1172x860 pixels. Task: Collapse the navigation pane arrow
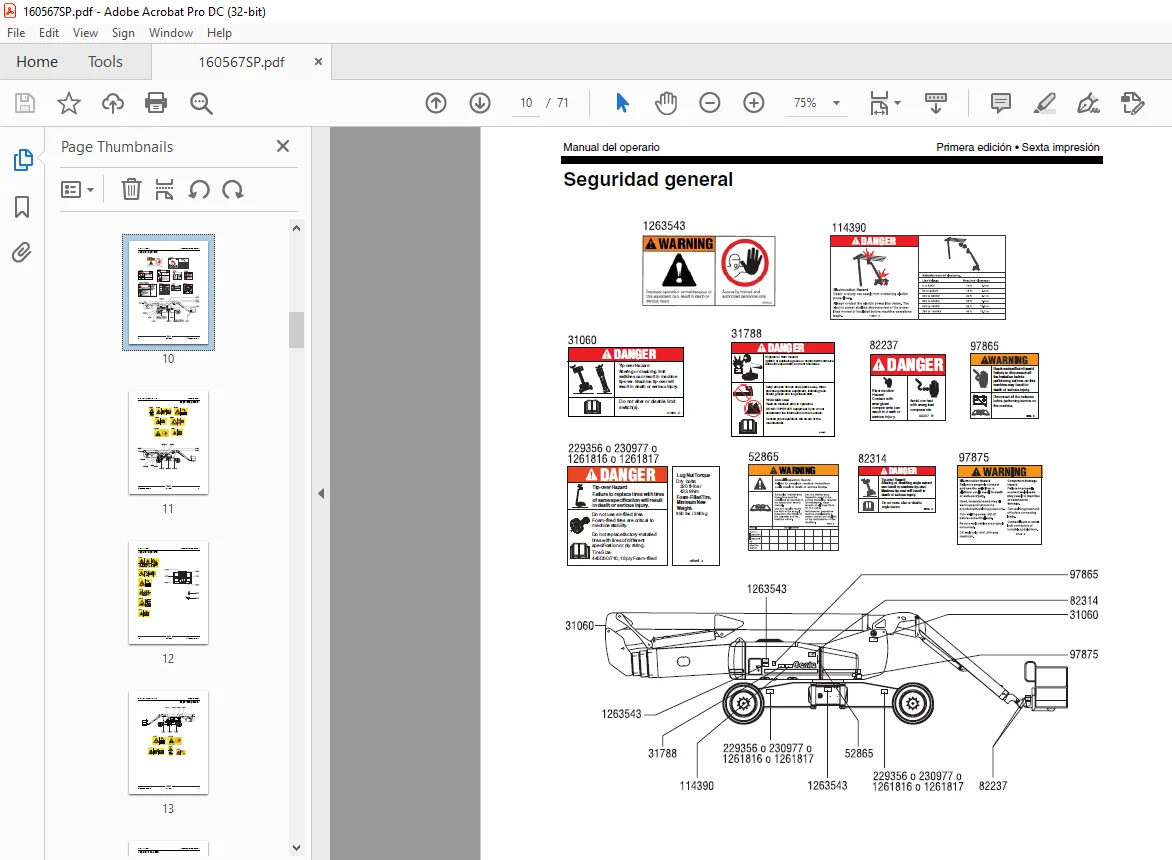(321, 494)
